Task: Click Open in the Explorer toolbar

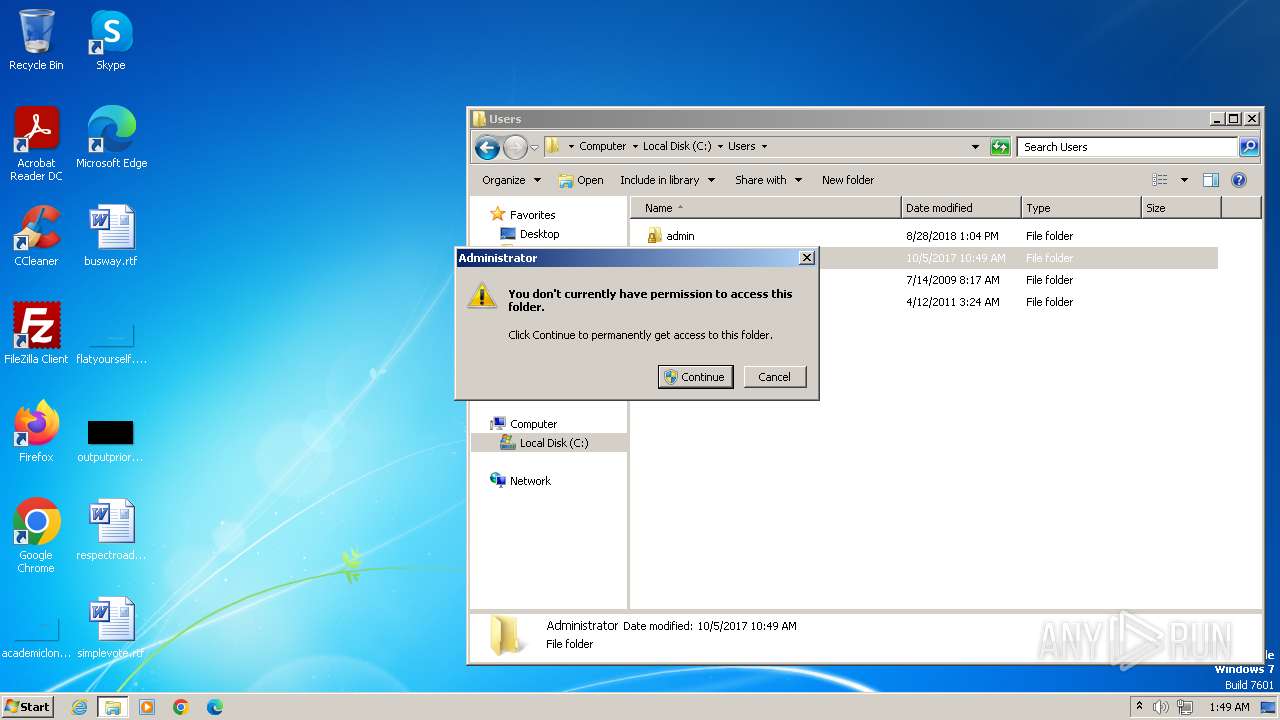Action: [581, 180]
